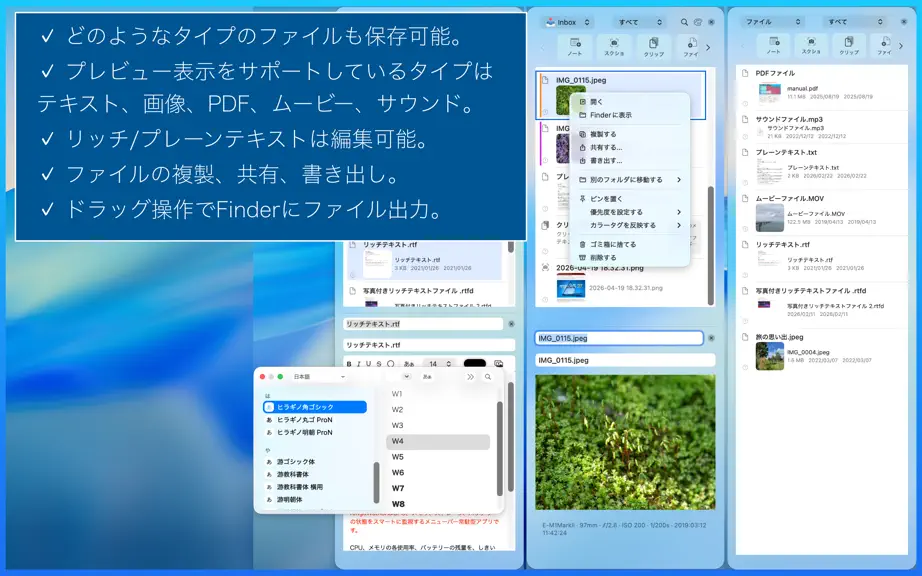
Task: Select the PDFファイル item
Action: pyautogui.click(x=823, y=88)
